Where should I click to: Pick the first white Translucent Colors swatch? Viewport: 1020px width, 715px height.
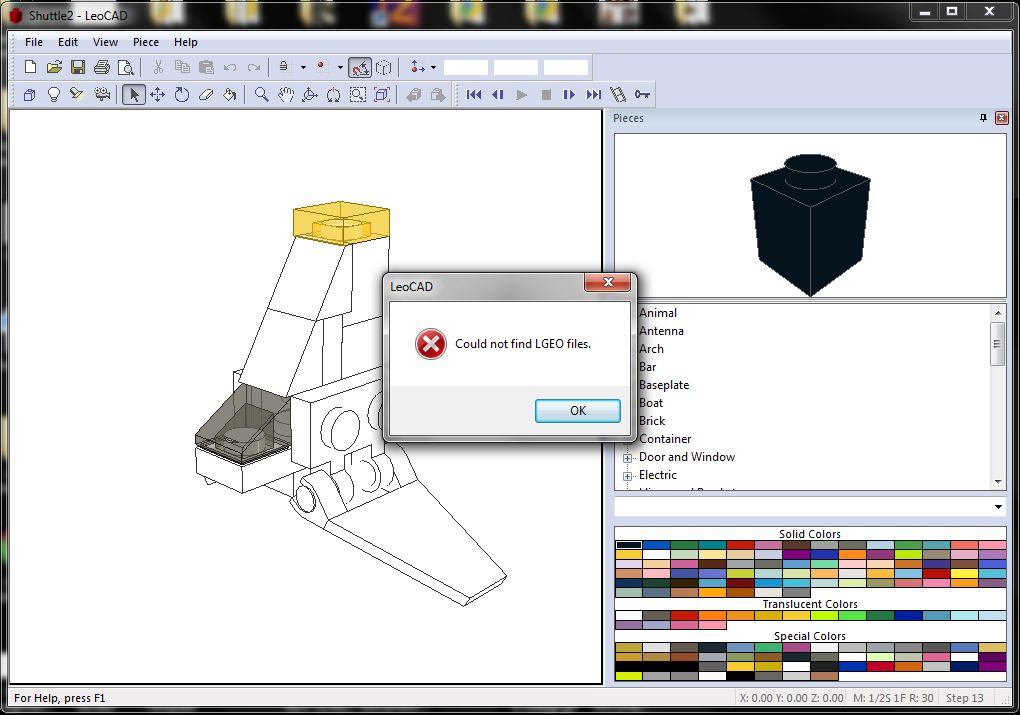[x=629, y=615]
